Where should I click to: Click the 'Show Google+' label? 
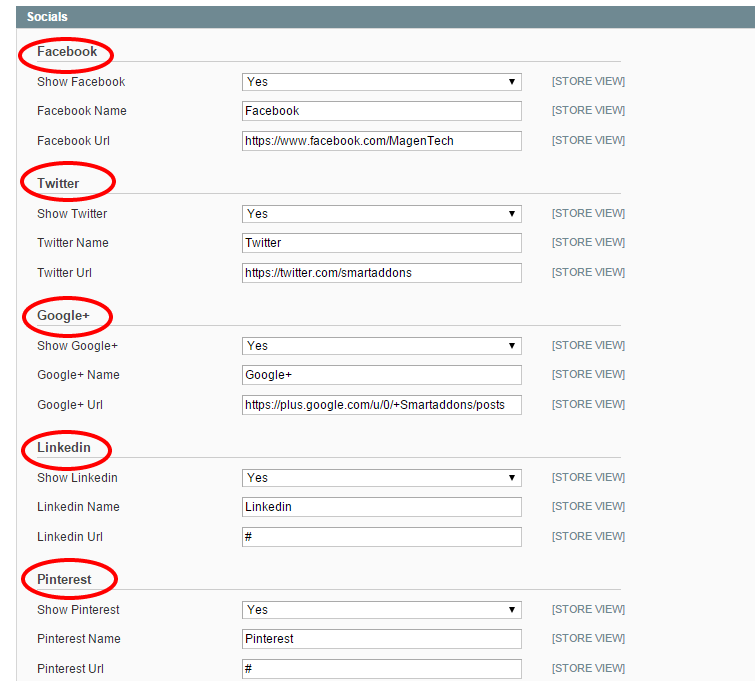77,346
